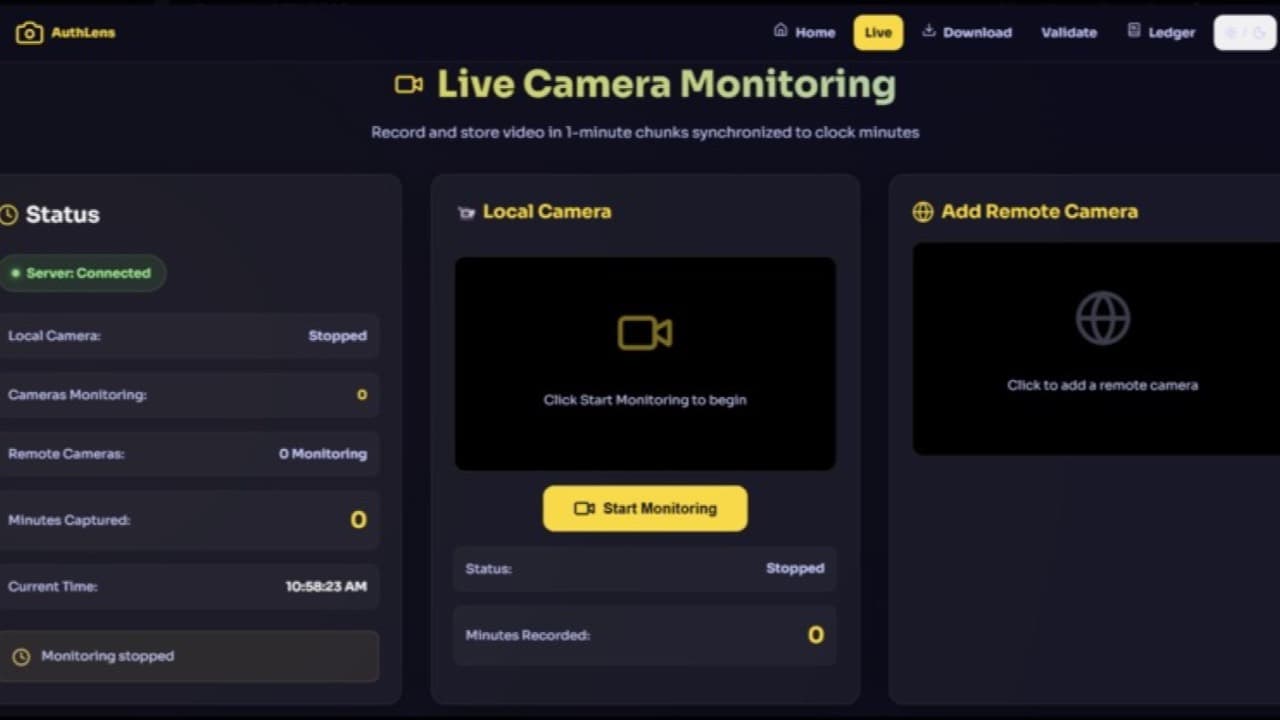
Task: Open the Validate page
Action: (1068, 32)
